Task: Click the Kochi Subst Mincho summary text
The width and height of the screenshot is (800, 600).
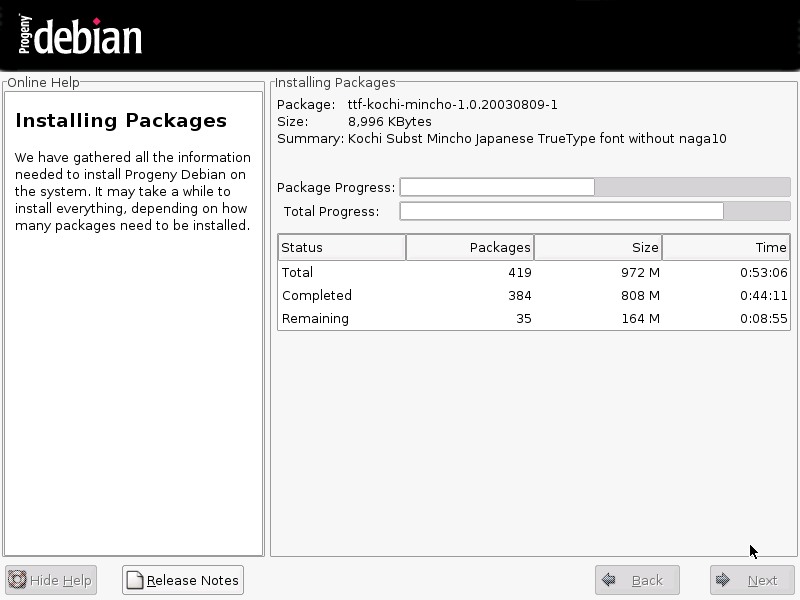Action: (537, 139)
